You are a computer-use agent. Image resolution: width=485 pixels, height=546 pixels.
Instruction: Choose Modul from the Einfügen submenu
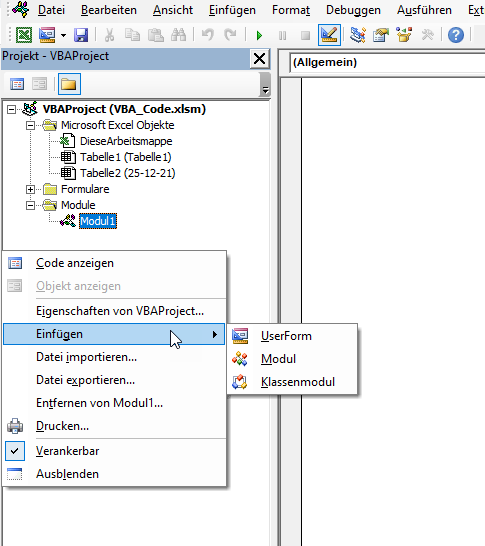click(x=279, y=359)
